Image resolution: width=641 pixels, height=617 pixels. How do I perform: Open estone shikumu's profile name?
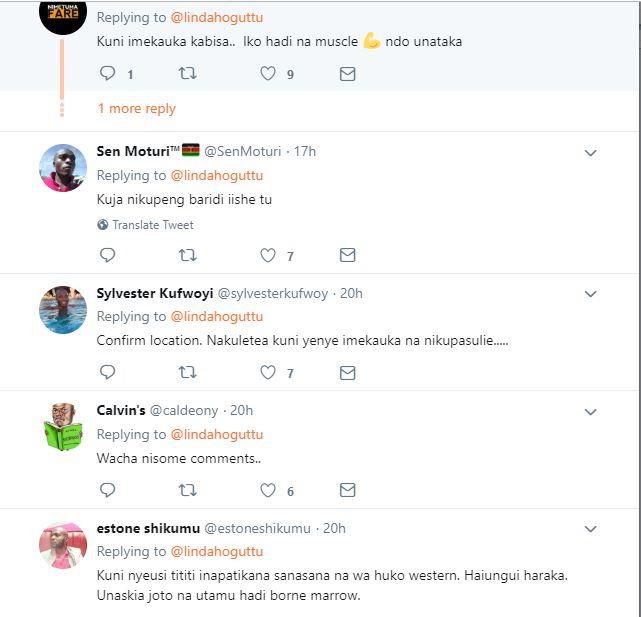(147, 528)
